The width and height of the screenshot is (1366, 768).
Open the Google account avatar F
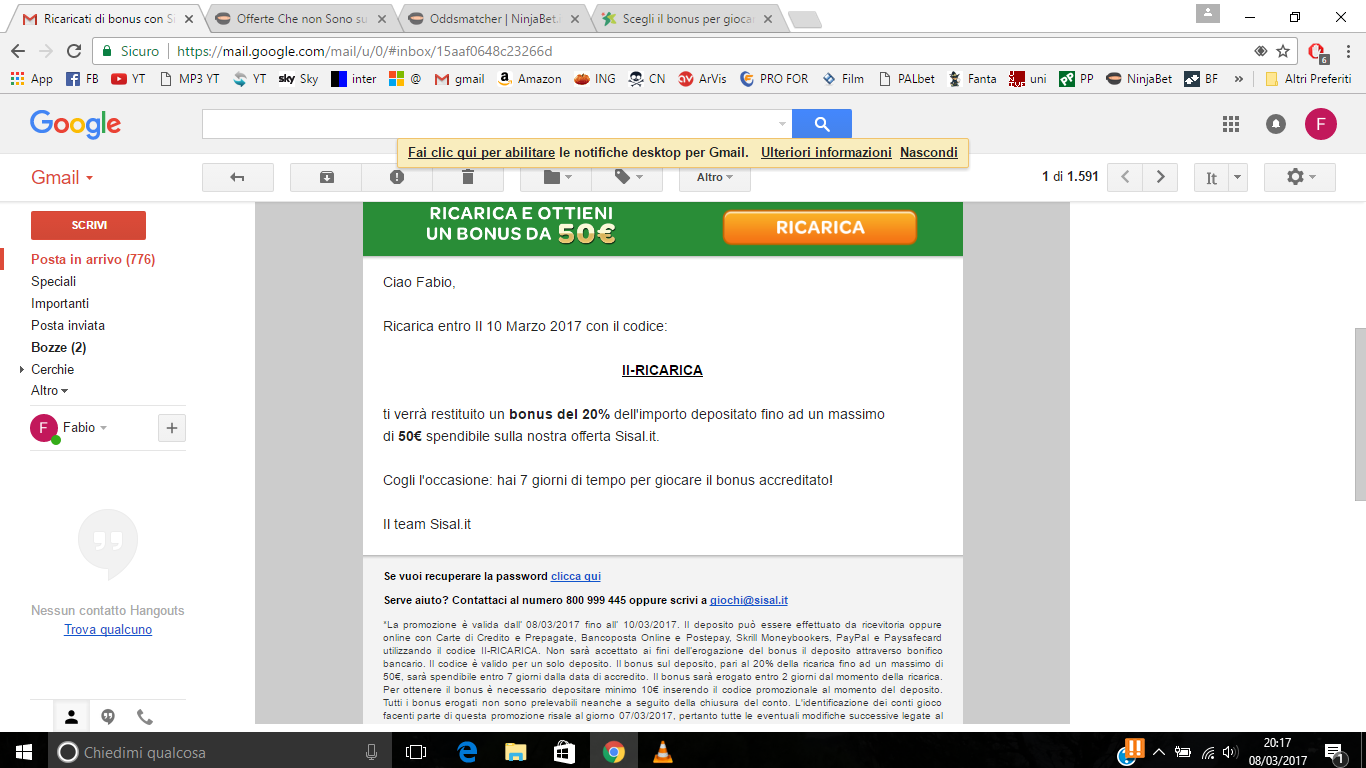click(x=1320, y=124)
